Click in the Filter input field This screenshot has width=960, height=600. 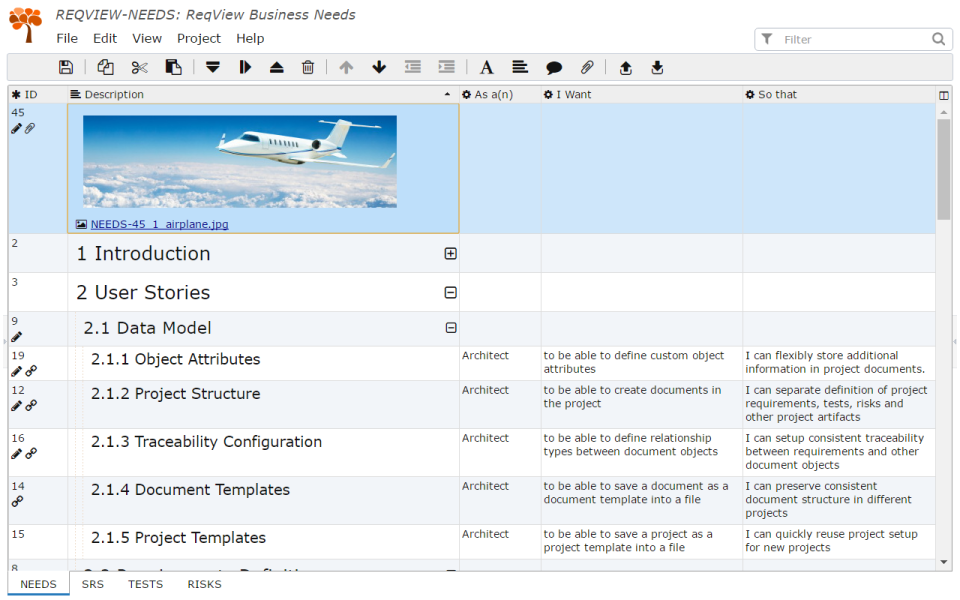pos(854,39)
